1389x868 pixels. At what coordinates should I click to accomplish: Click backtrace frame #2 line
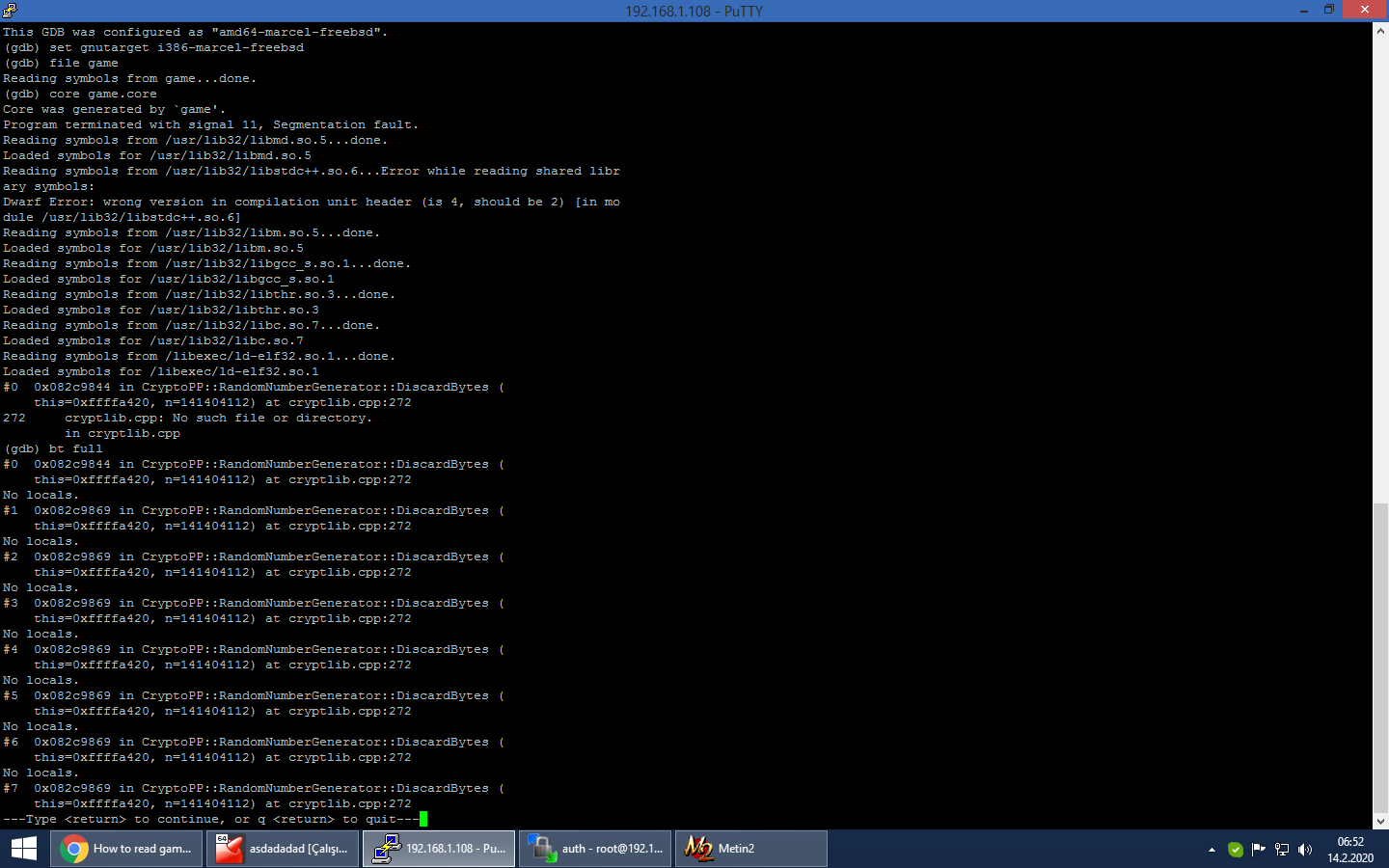(254, 556)
